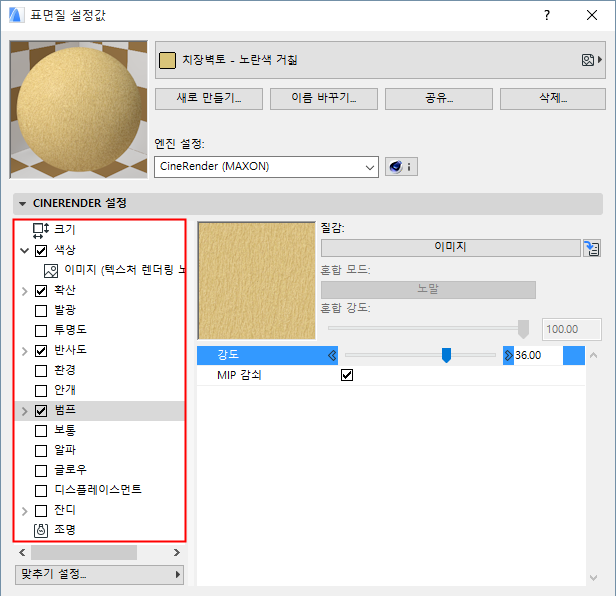Open the 맞추기 설정 match settings menu
This screenshot has width=616, height=596.
coord(99,575)
